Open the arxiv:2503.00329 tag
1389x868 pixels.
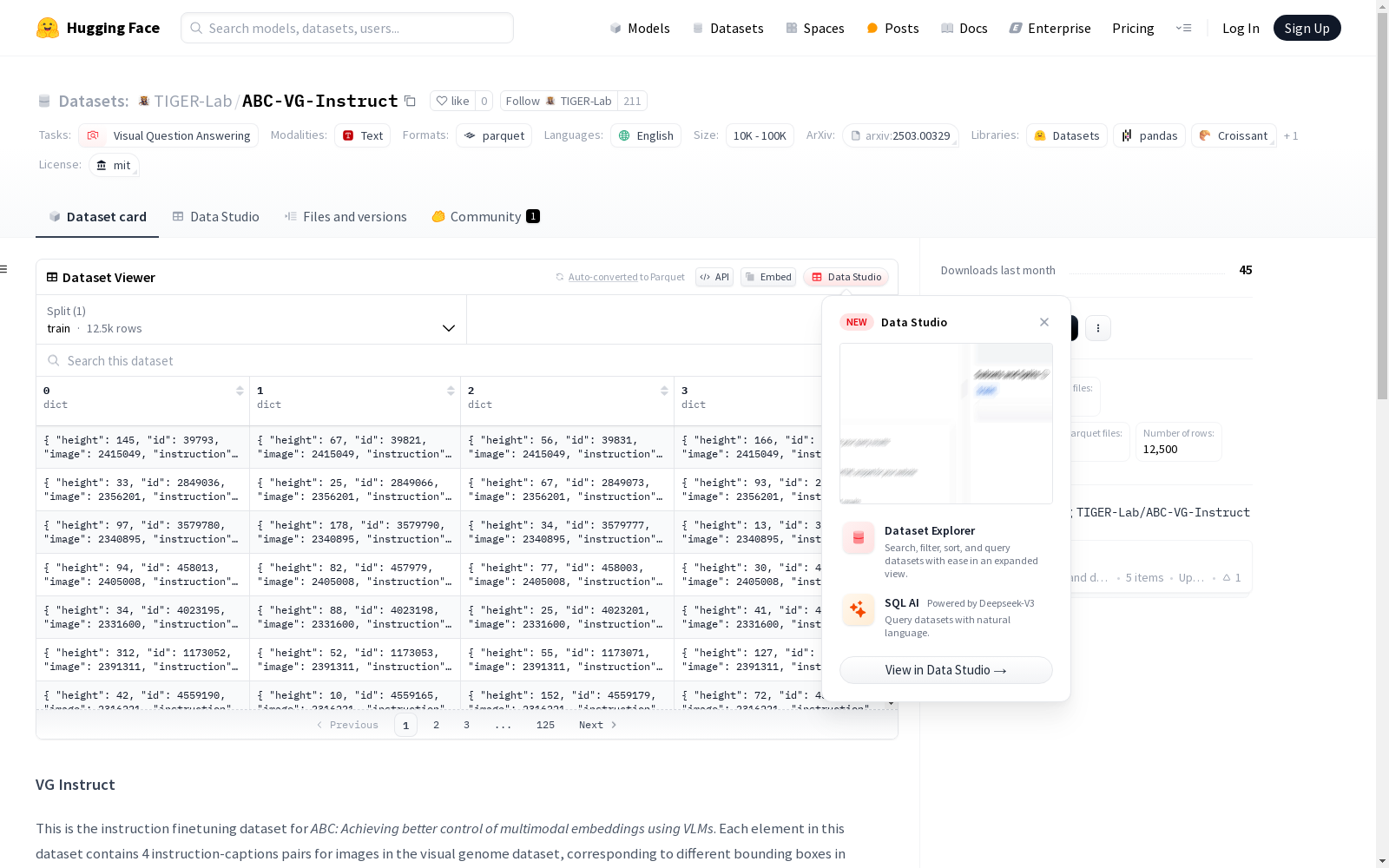(x=900, y=135)
